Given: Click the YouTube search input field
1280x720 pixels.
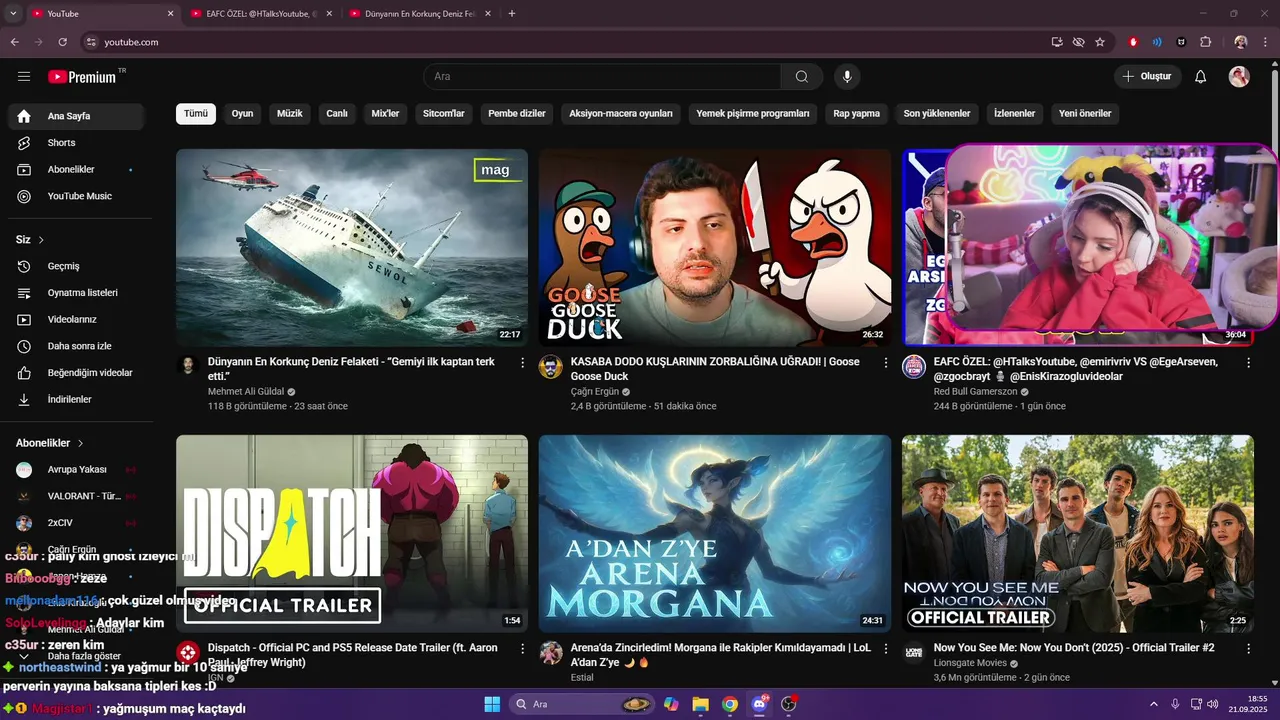Looking at the screenshot, I should pyautogui.click(x=602, y=77).
